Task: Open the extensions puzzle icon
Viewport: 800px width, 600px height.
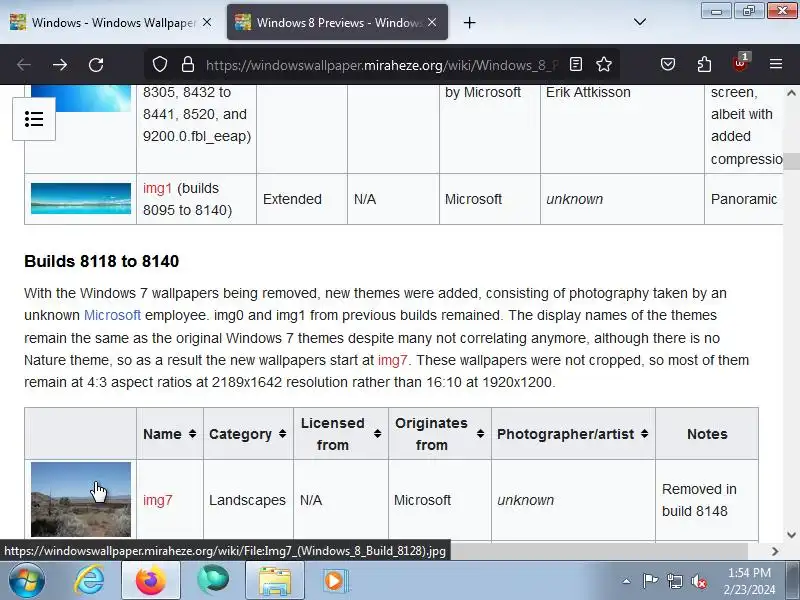Action: click(x=704, y=64)
